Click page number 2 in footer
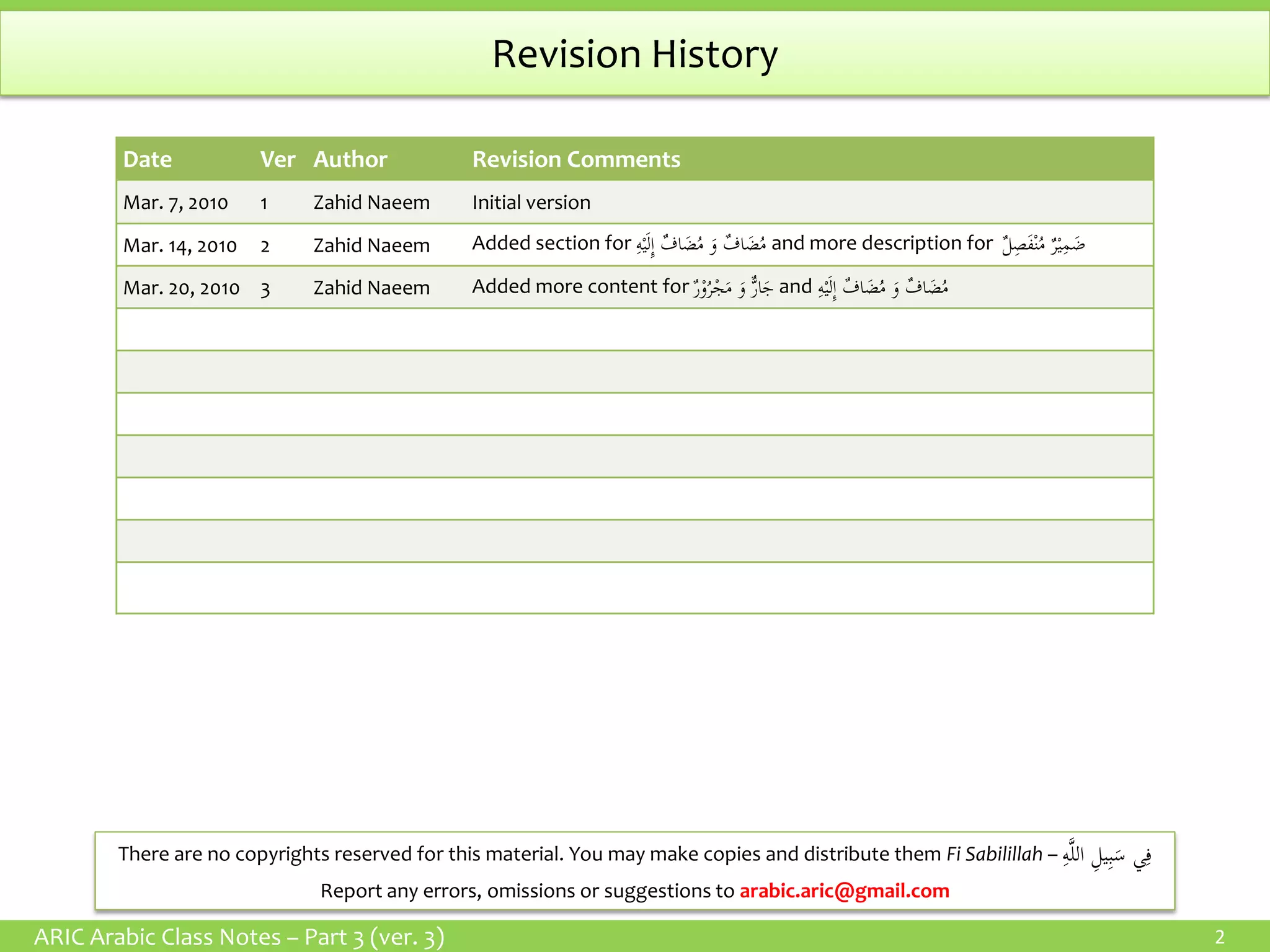Screen dimensions: 1270x952 [x=1220, y=937]
